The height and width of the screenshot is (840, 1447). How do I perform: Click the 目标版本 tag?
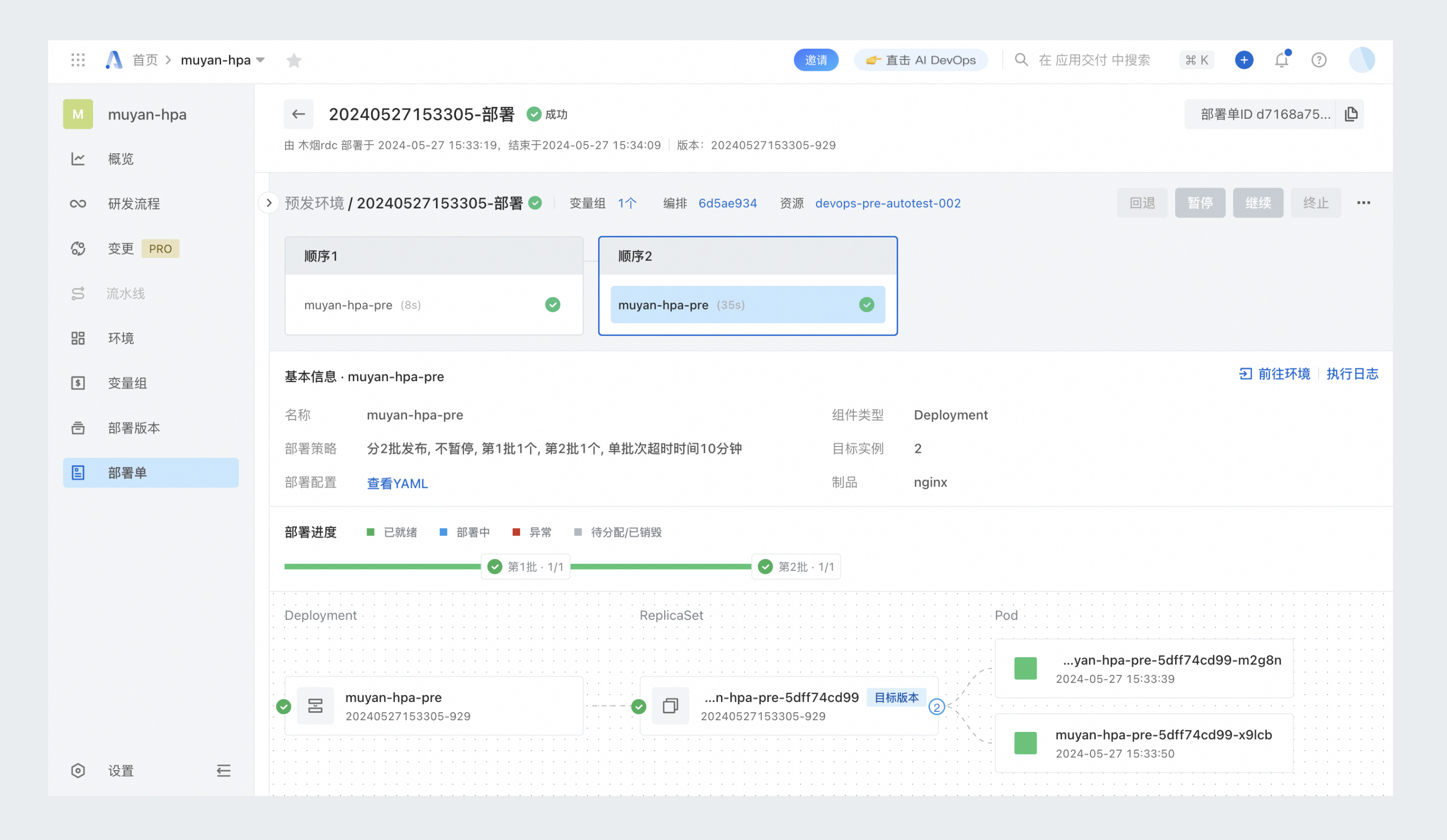[x=897, y=698]
